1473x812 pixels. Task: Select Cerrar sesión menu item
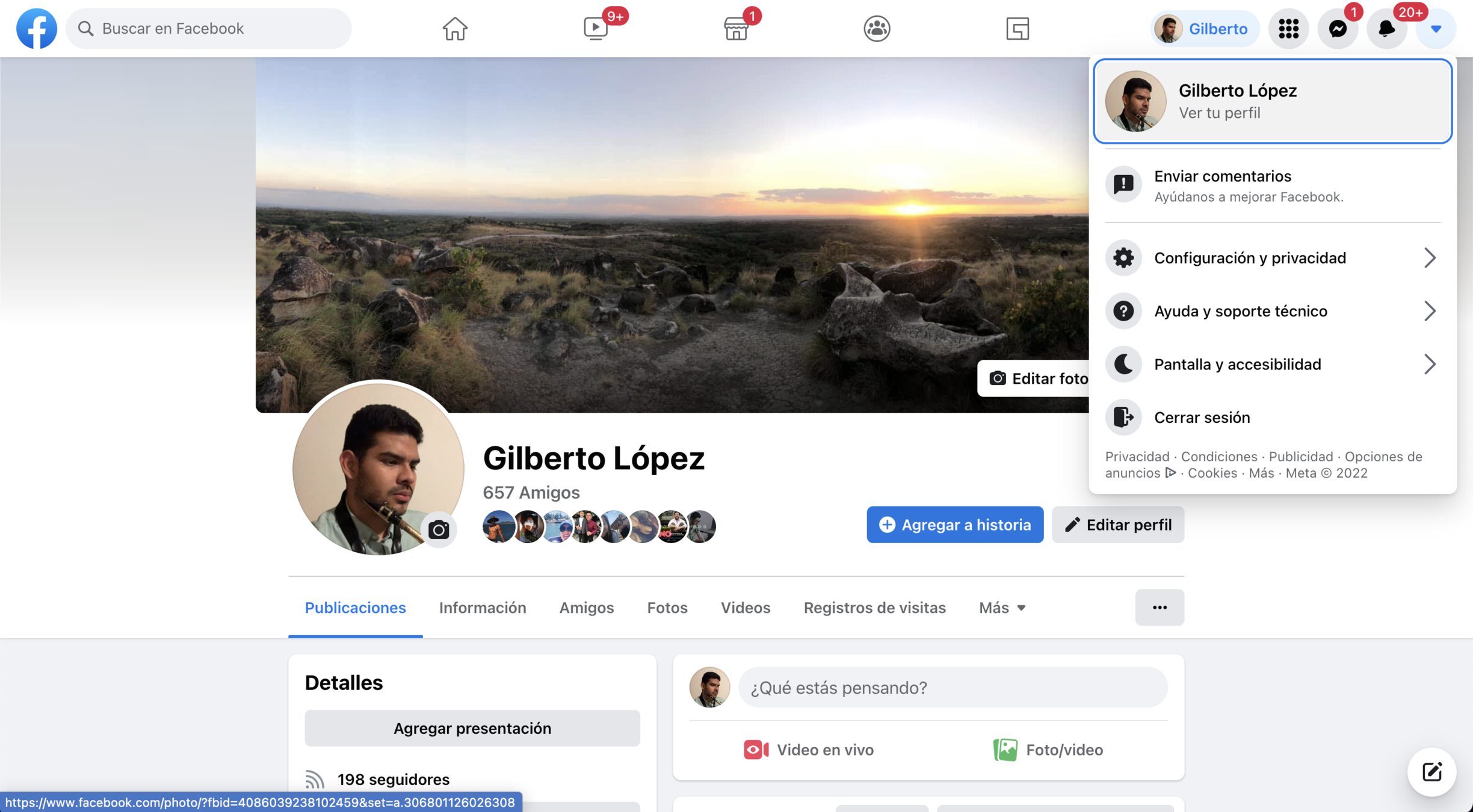1202,417
